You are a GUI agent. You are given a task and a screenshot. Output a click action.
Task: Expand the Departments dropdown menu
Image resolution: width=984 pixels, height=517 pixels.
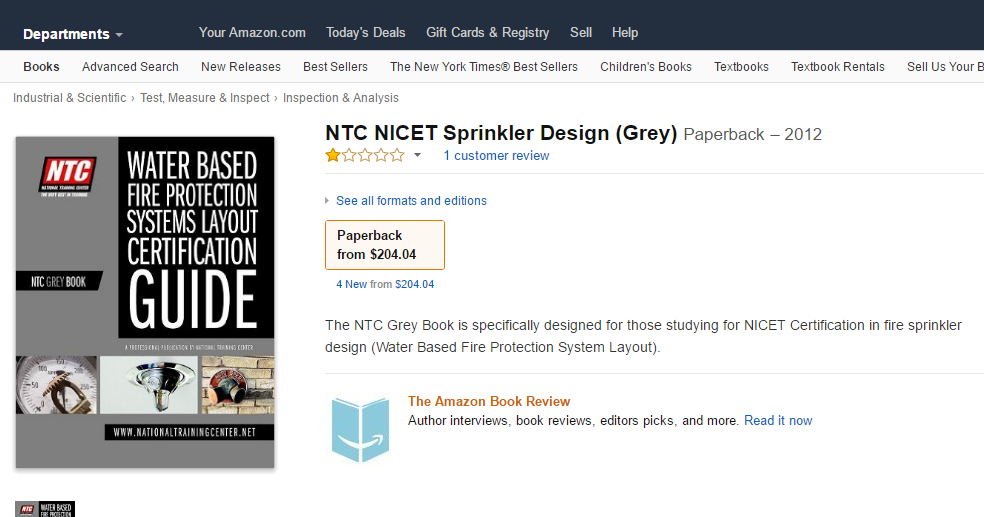(x=72, y=34)
